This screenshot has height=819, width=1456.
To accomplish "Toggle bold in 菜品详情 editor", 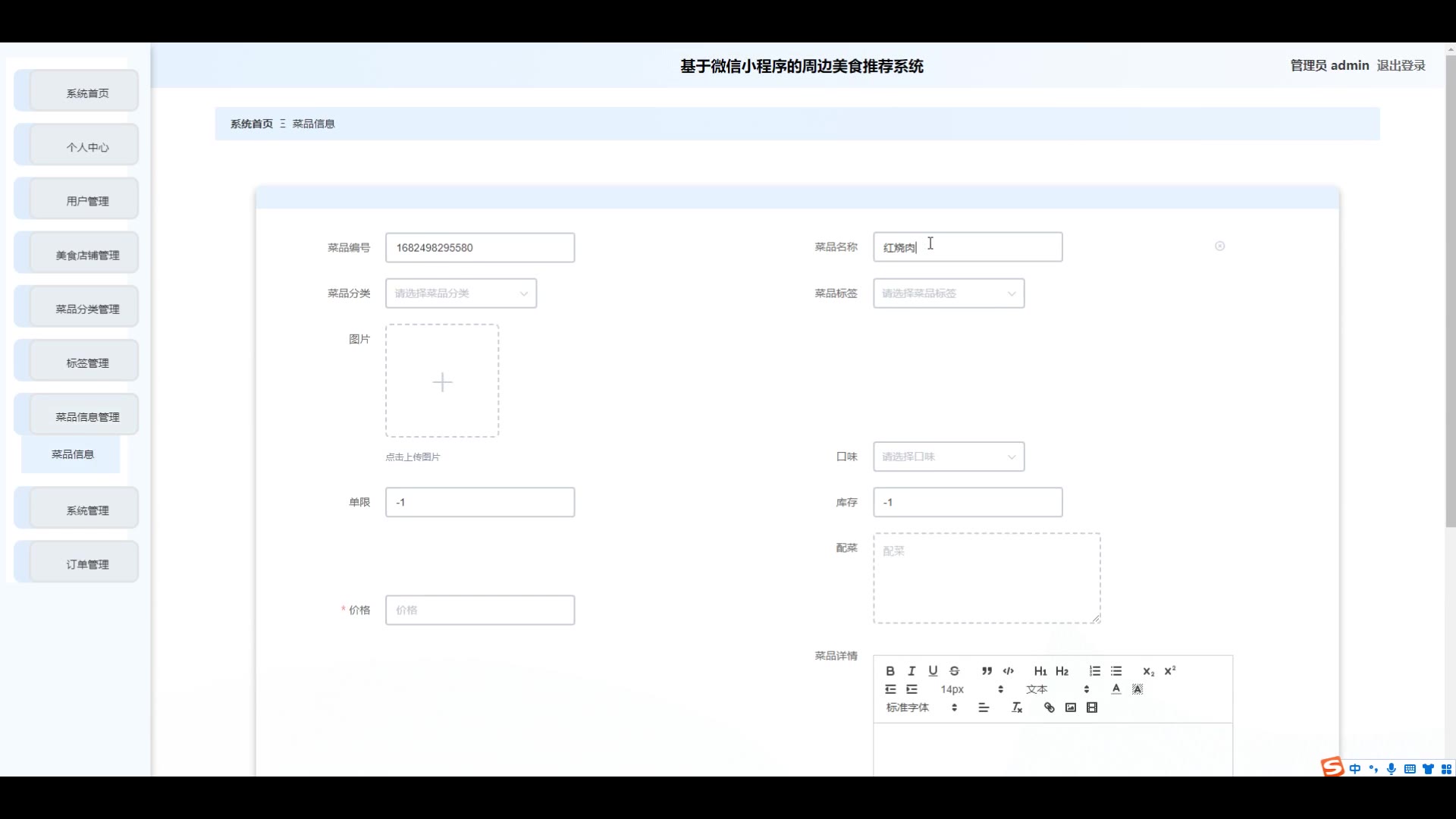I will pyautogui.click(x=890, y=671).
